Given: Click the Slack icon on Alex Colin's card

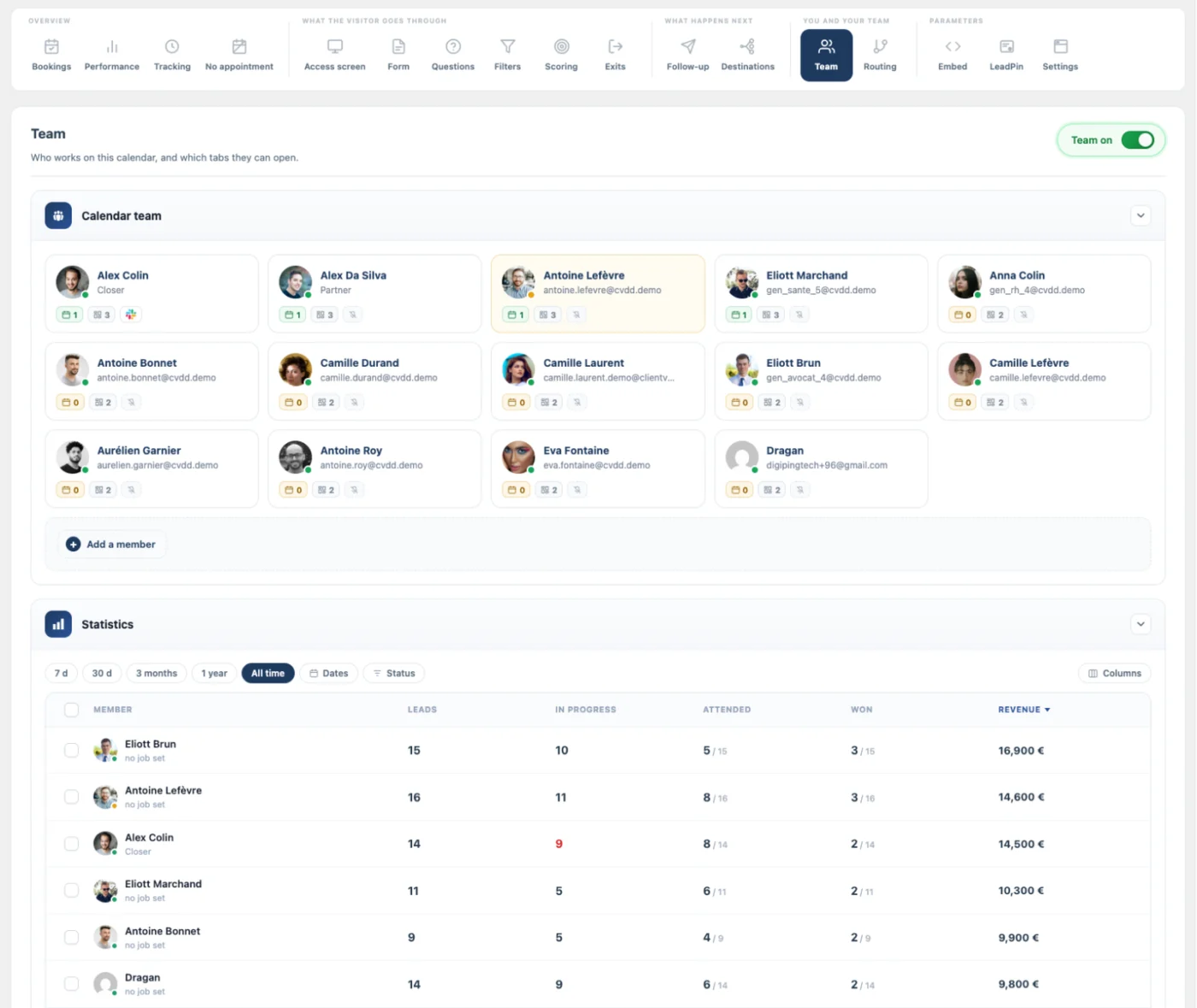Looking at the screenshot, I should click(131, 315).
